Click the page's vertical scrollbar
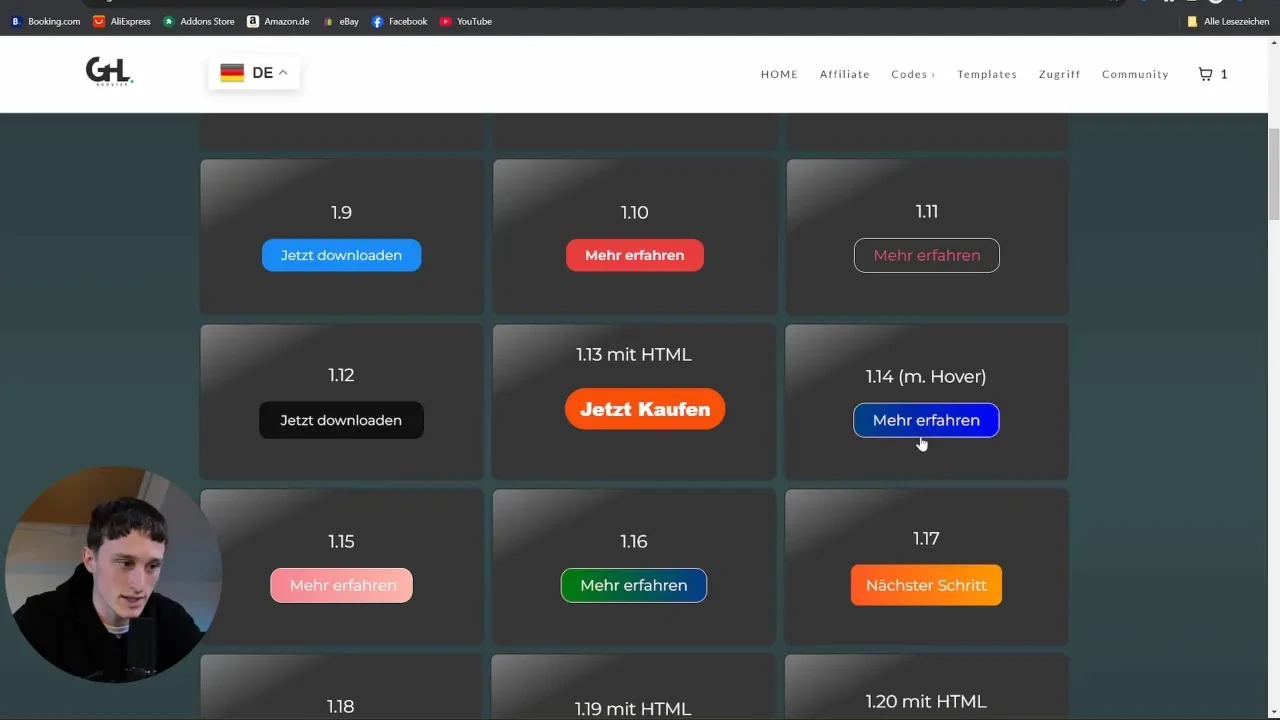Viewport: 1280px width, 720px height. pyautogui.click(x=1273, y=172)
